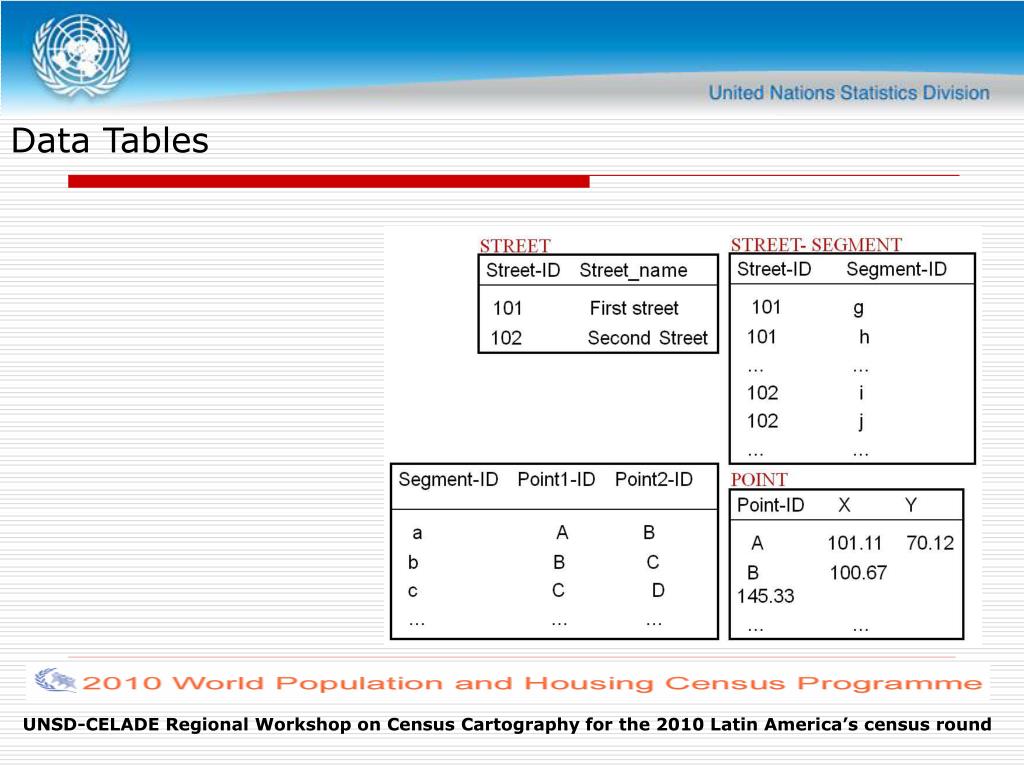Image resolution: width=1024 pixels, height=768 pixels.
Task: Click the value '70.12'
Action: click(930, 543)
